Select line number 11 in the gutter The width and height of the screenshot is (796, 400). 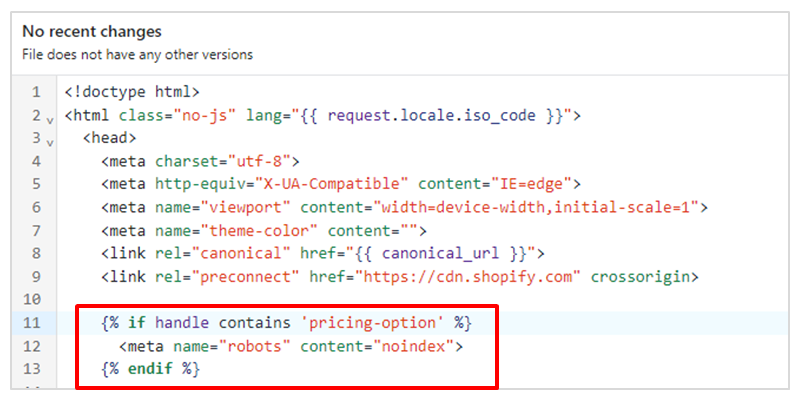point(31,323)
